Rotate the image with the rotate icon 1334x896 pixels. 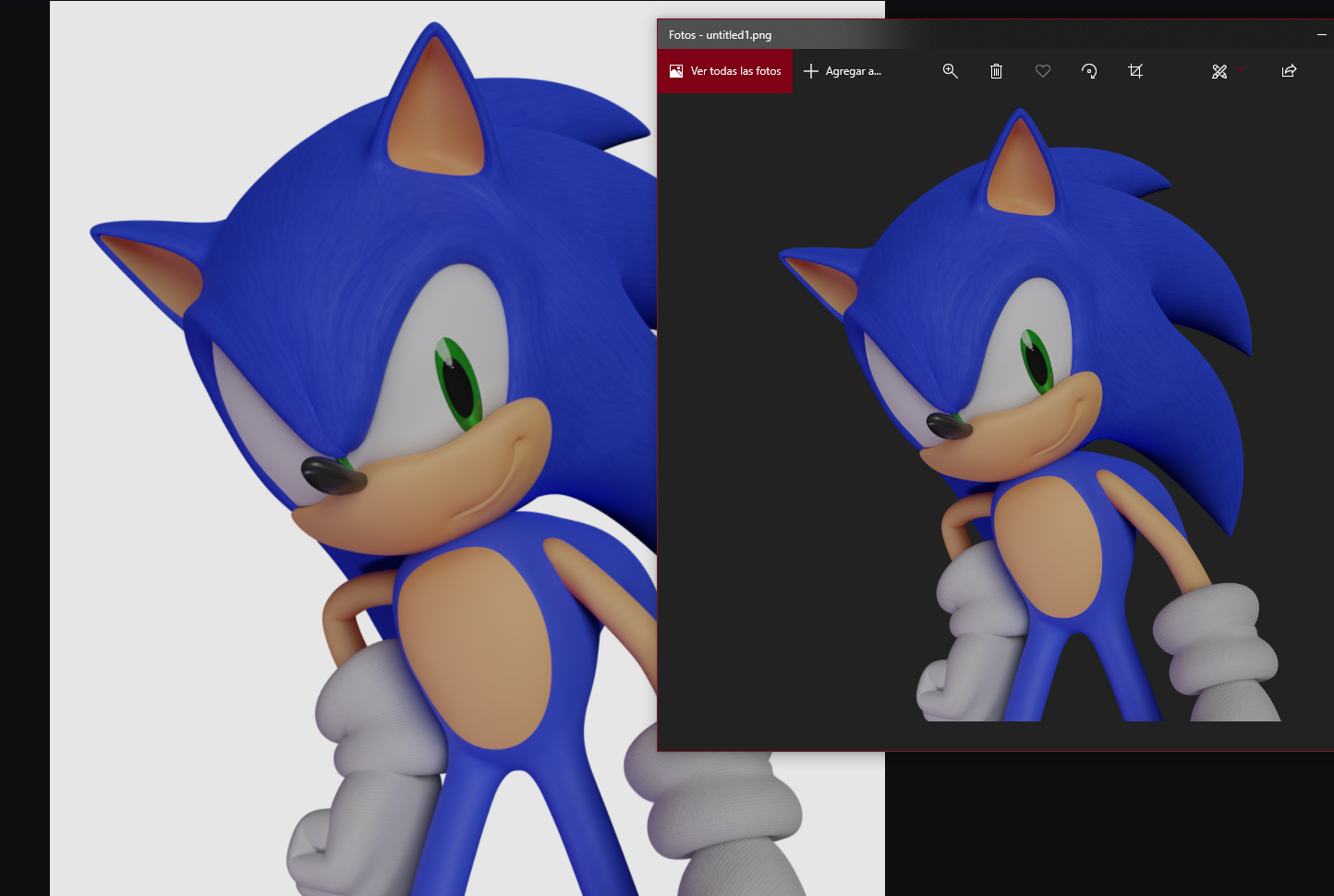tap(1089, 71)
